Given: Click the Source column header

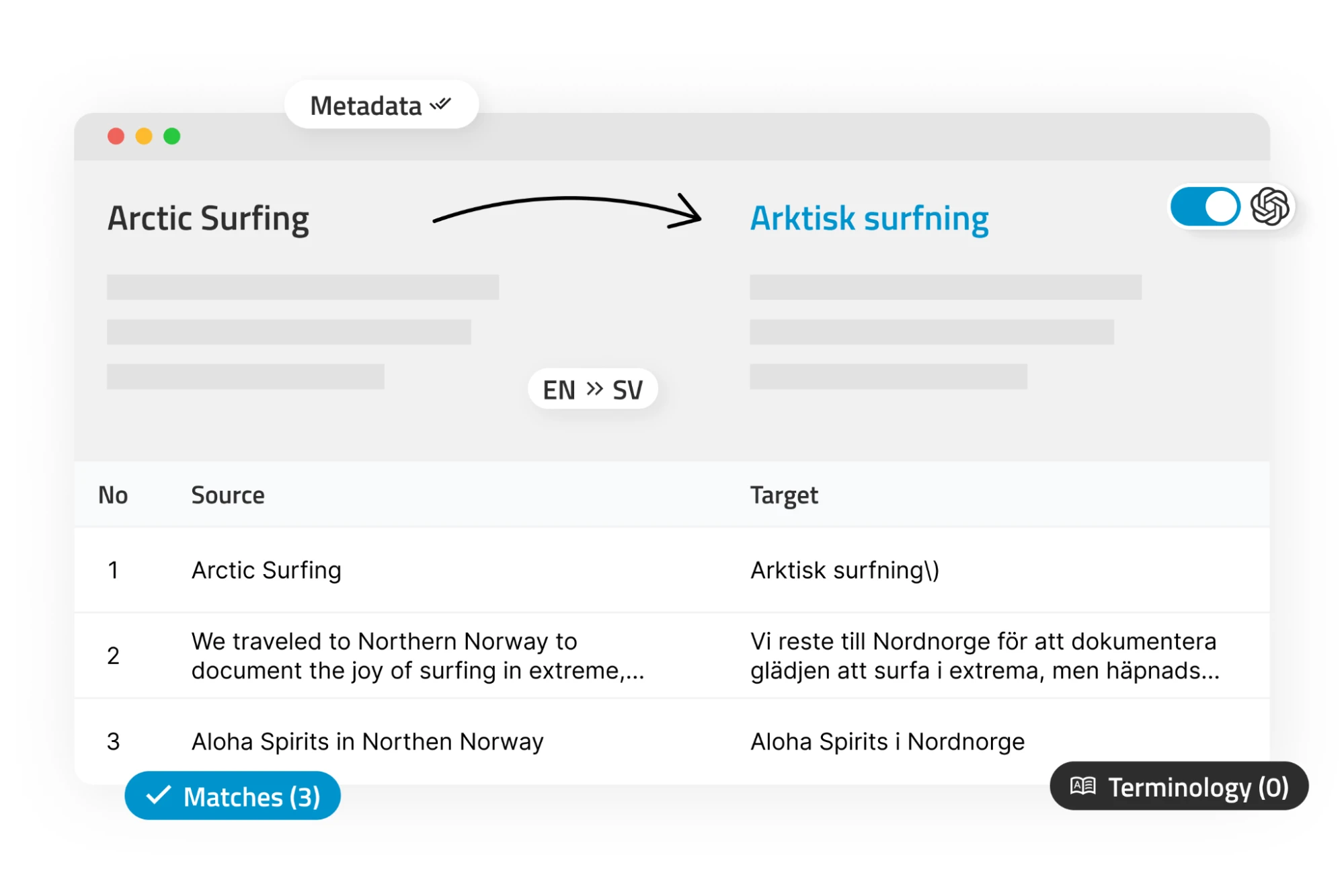Looking at the screenshot, I should click(x=228, y=495).
